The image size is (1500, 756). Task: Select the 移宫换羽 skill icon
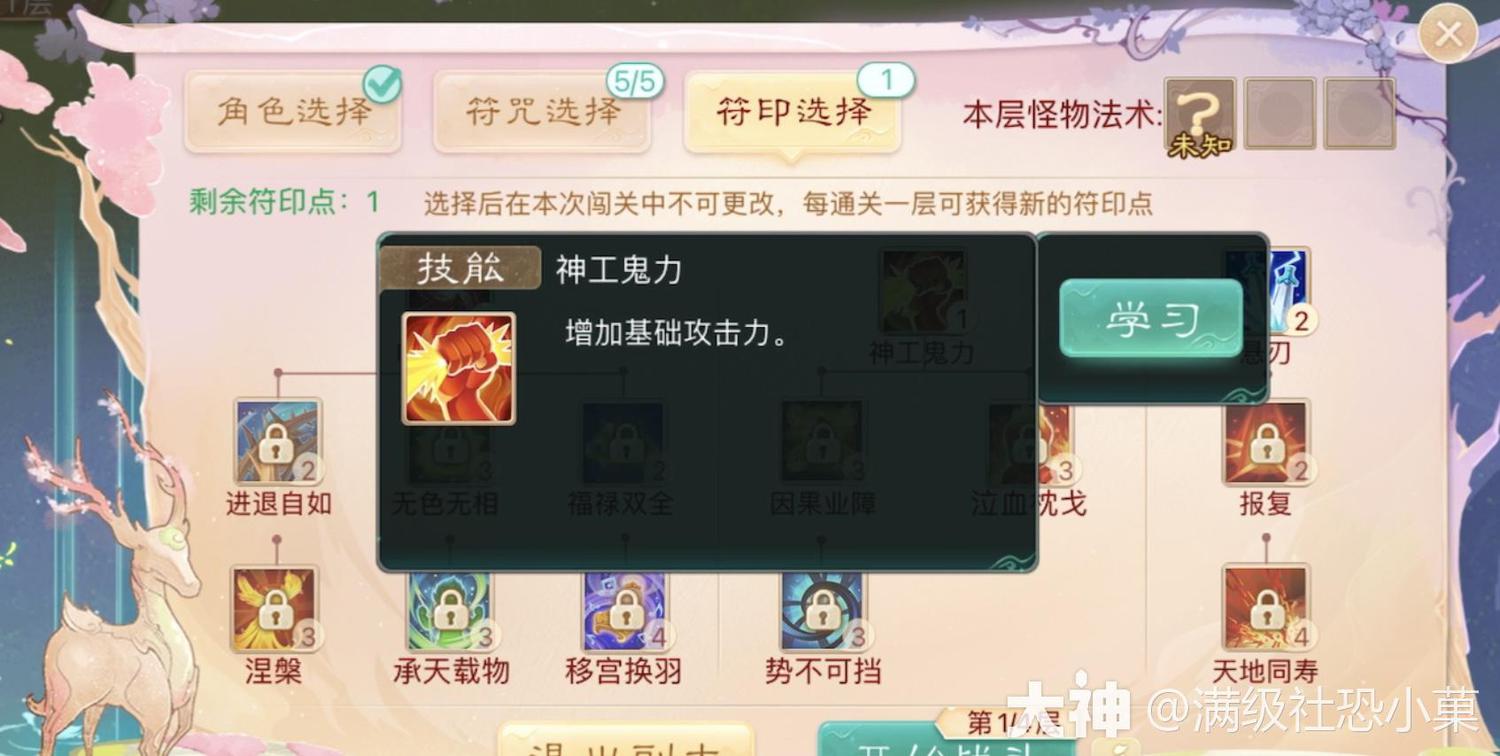[625, 610]
